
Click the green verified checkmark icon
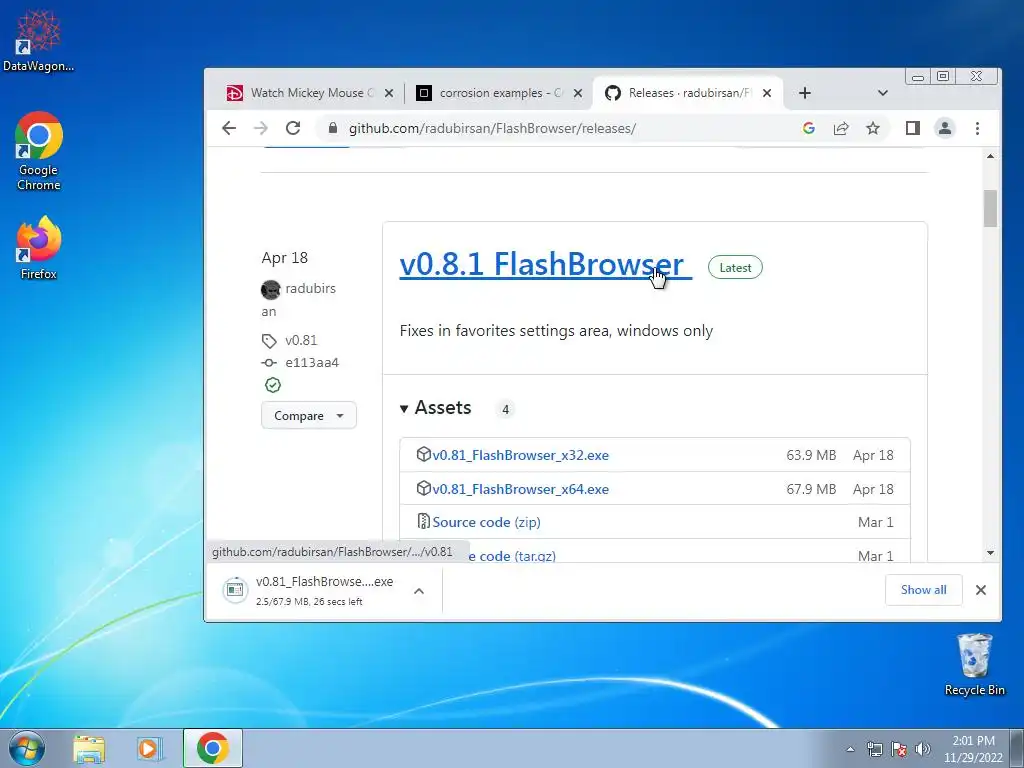(x=273, y=385)
